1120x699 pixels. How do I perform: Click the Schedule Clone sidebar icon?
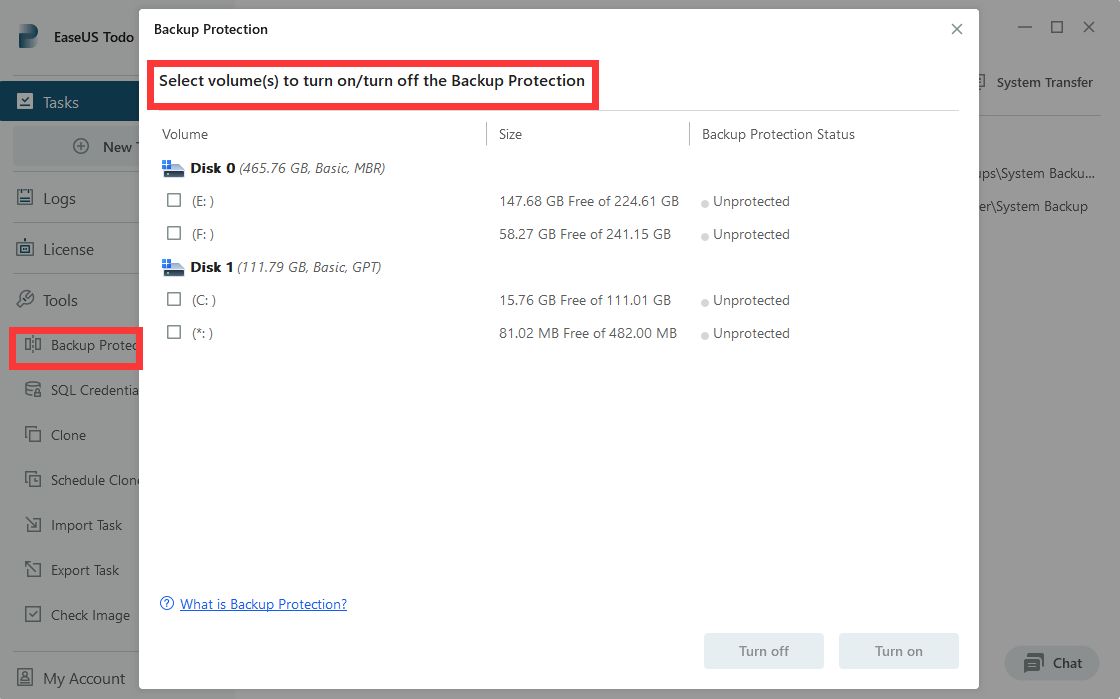pyautogui.click(x=33, y=480)
